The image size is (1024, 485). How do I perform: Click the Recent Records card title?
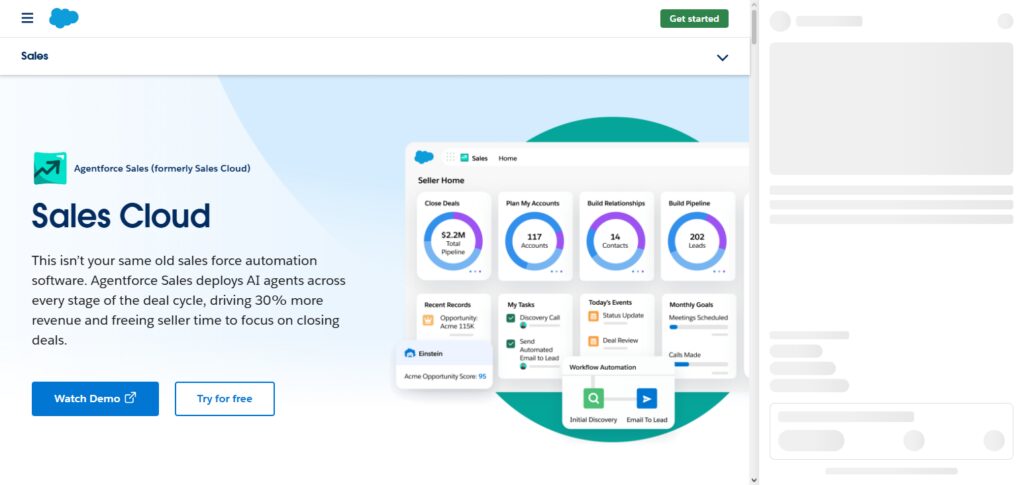[x=447, y=305]
